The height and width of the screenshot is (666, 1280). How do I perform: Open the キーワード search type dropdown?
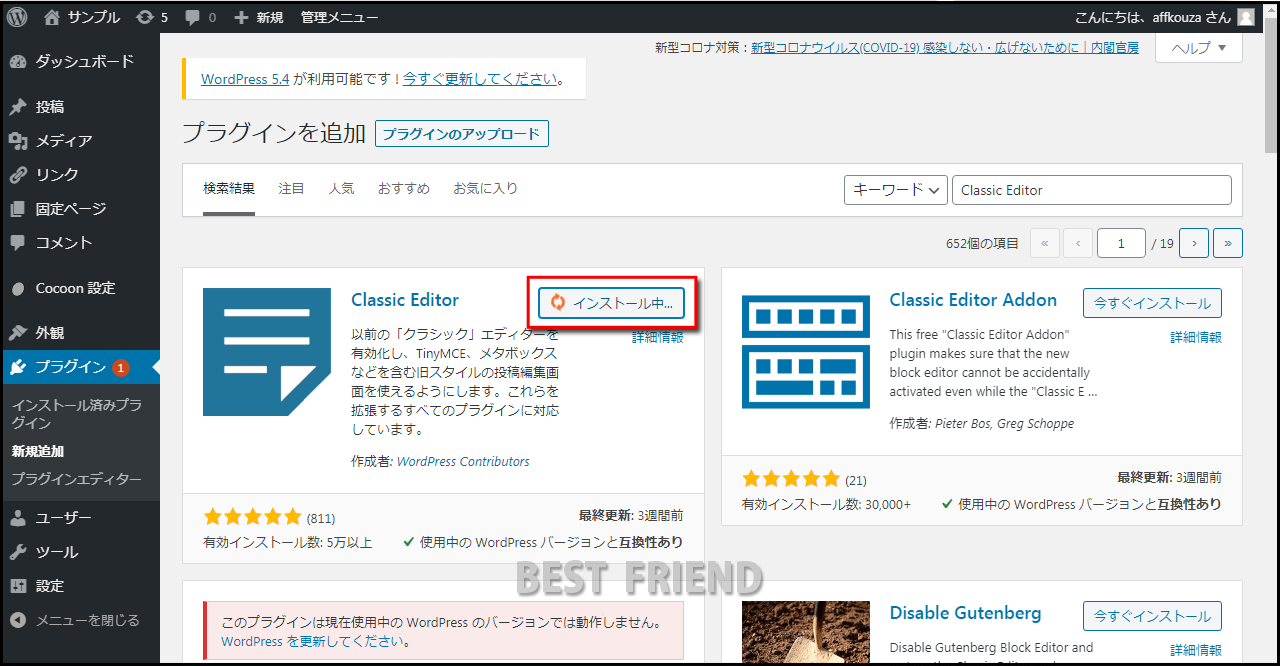click(896, 190)
